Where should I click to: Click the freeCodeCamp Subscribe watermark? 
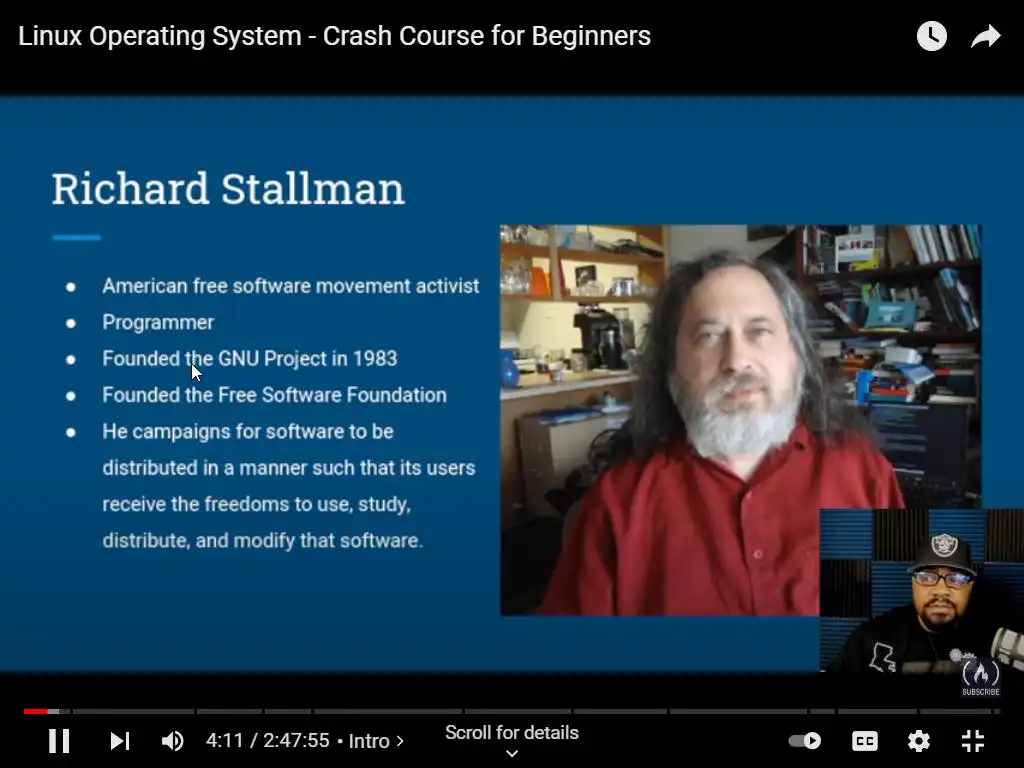980,678
